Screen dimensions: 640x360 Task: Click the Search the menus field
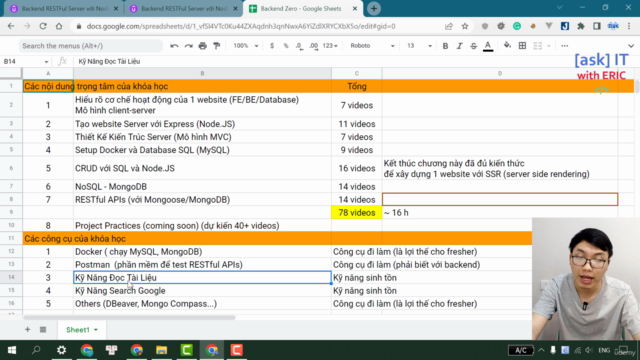pos(91,46)
